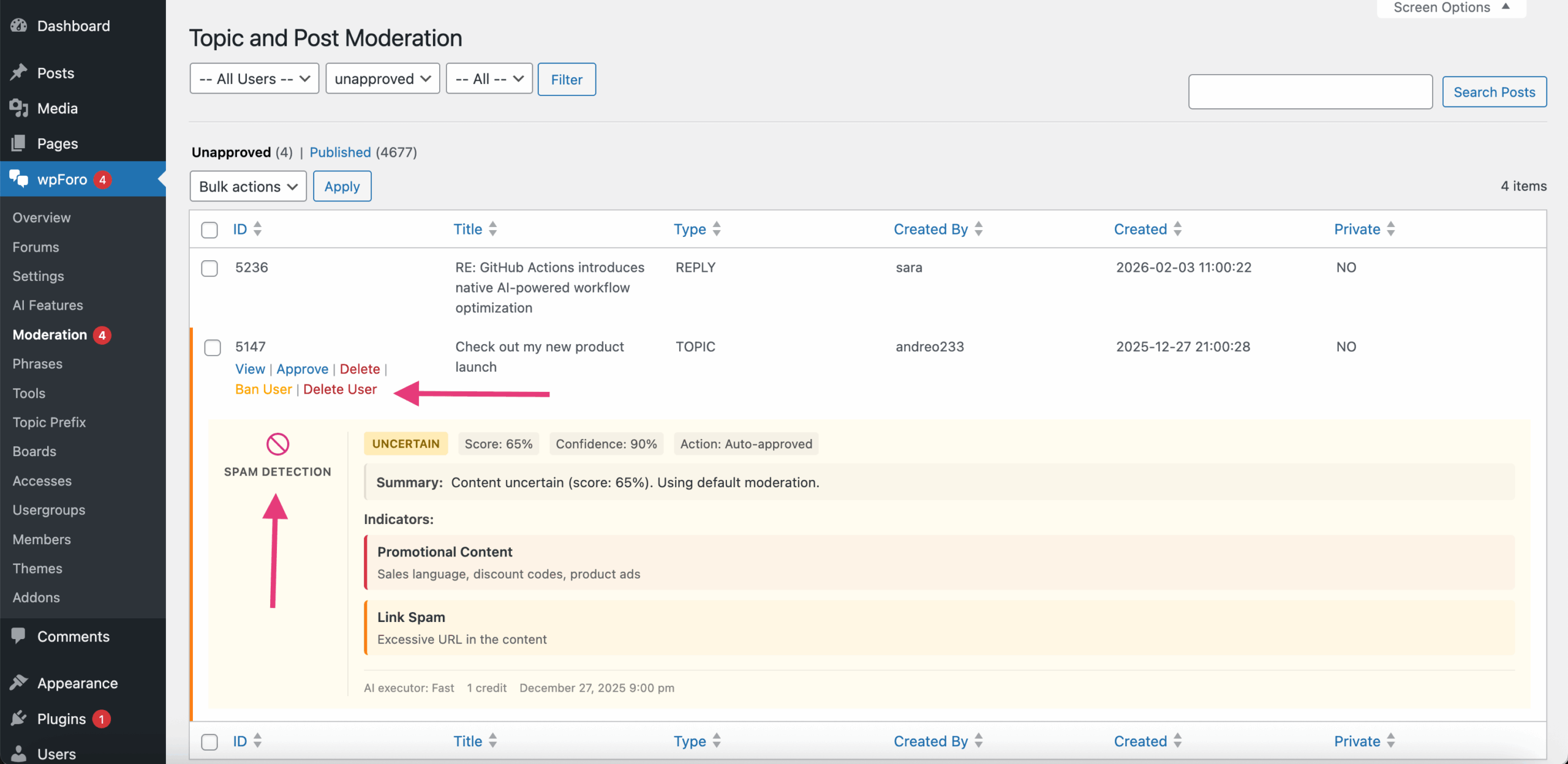Open Plugins via the plug icon
This screenshot has height=764, width=1568.
click(19, 718)
